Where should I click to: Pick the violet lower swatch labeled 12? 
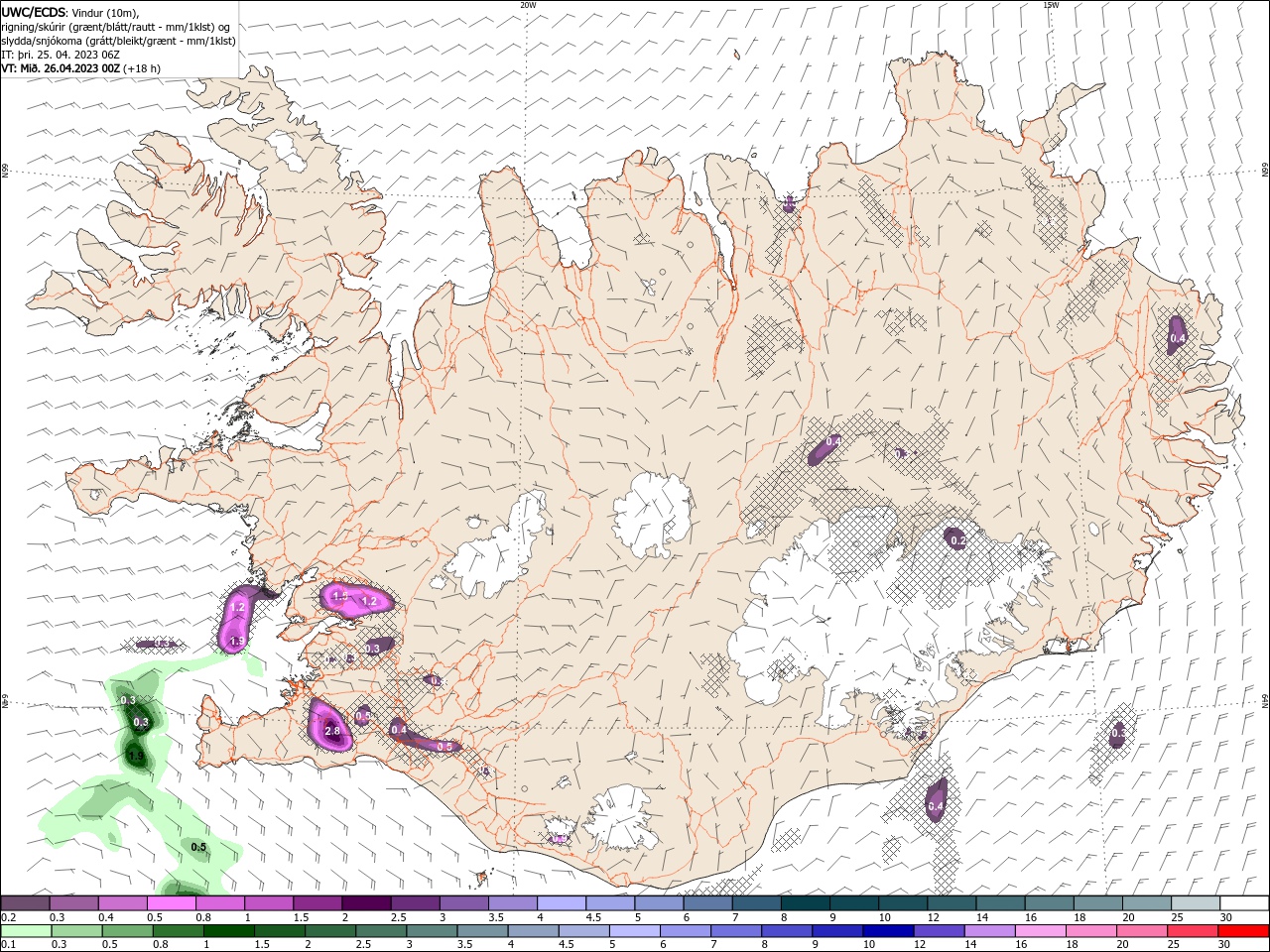(x=940, y=931)
